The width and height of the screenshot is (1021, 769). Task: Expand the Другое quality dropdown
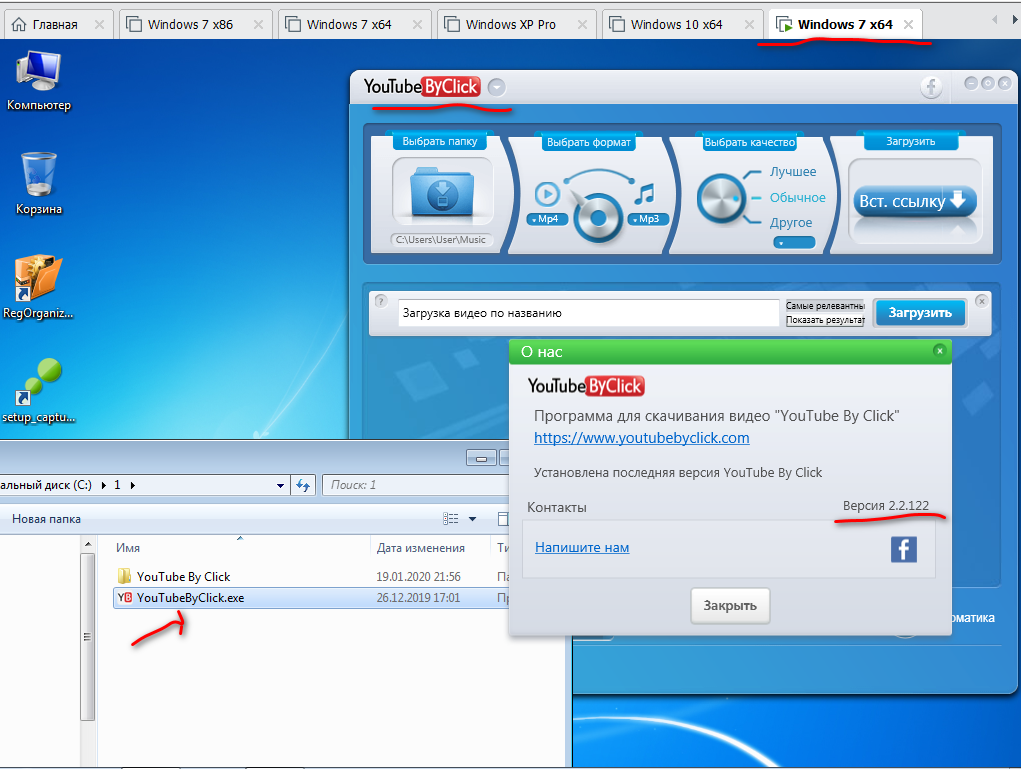click(x=794, y=243)
